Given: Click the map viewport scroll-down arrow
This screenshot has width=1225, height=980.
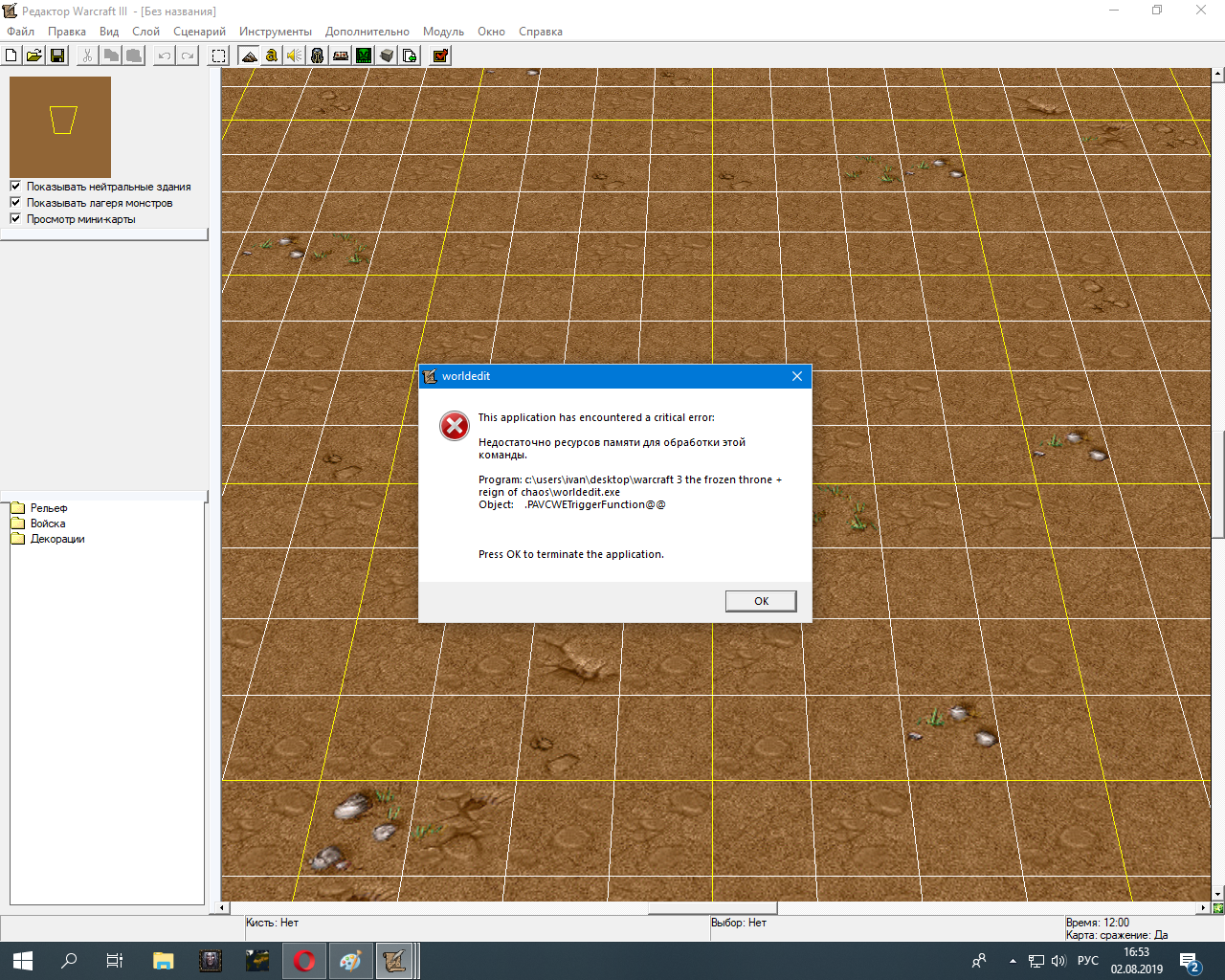Looking at the screenshot, I should (x=1218, y=895).
